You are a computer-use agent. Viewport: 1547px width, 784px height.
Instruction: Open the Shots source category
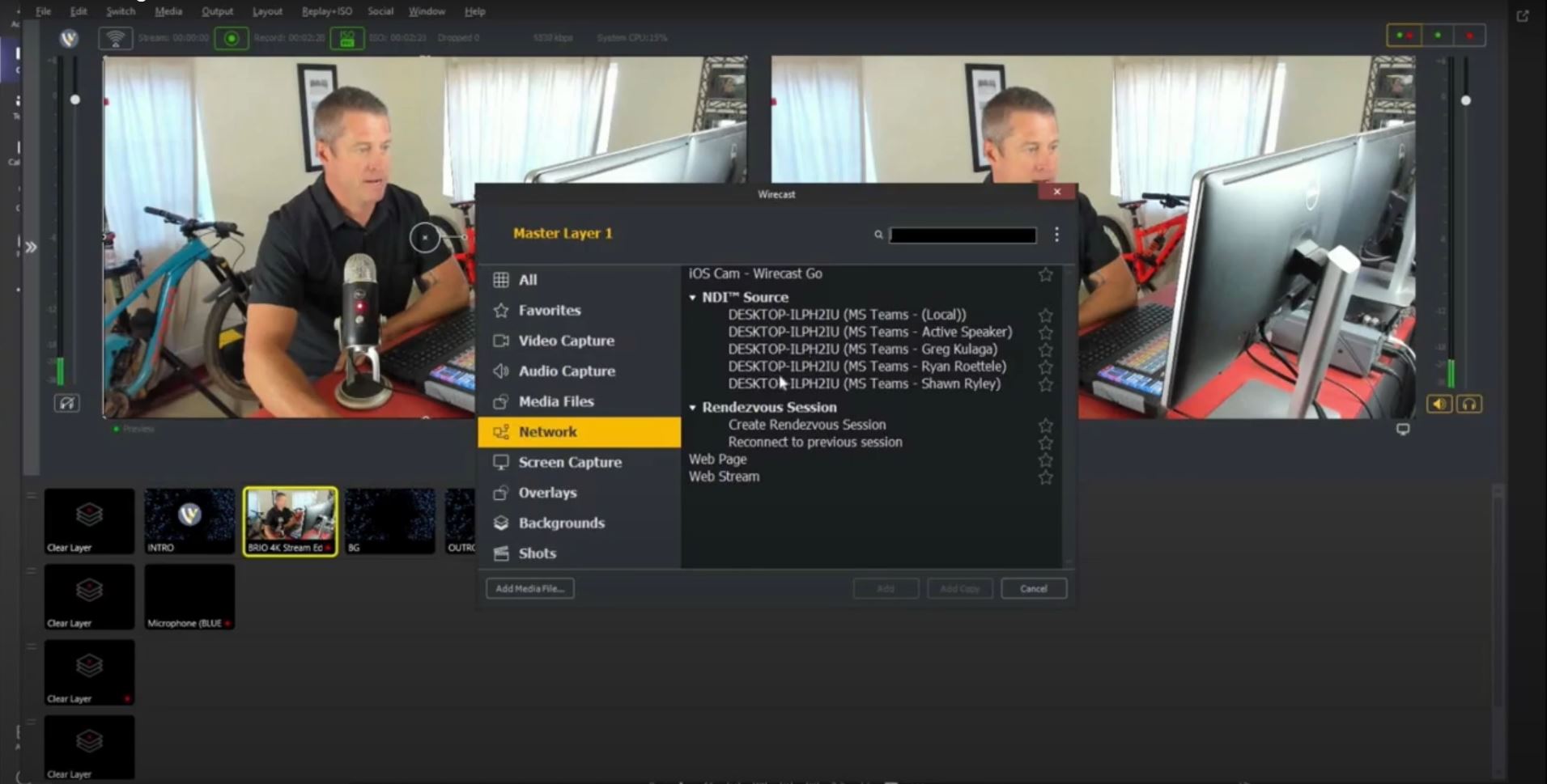[537, 553]
